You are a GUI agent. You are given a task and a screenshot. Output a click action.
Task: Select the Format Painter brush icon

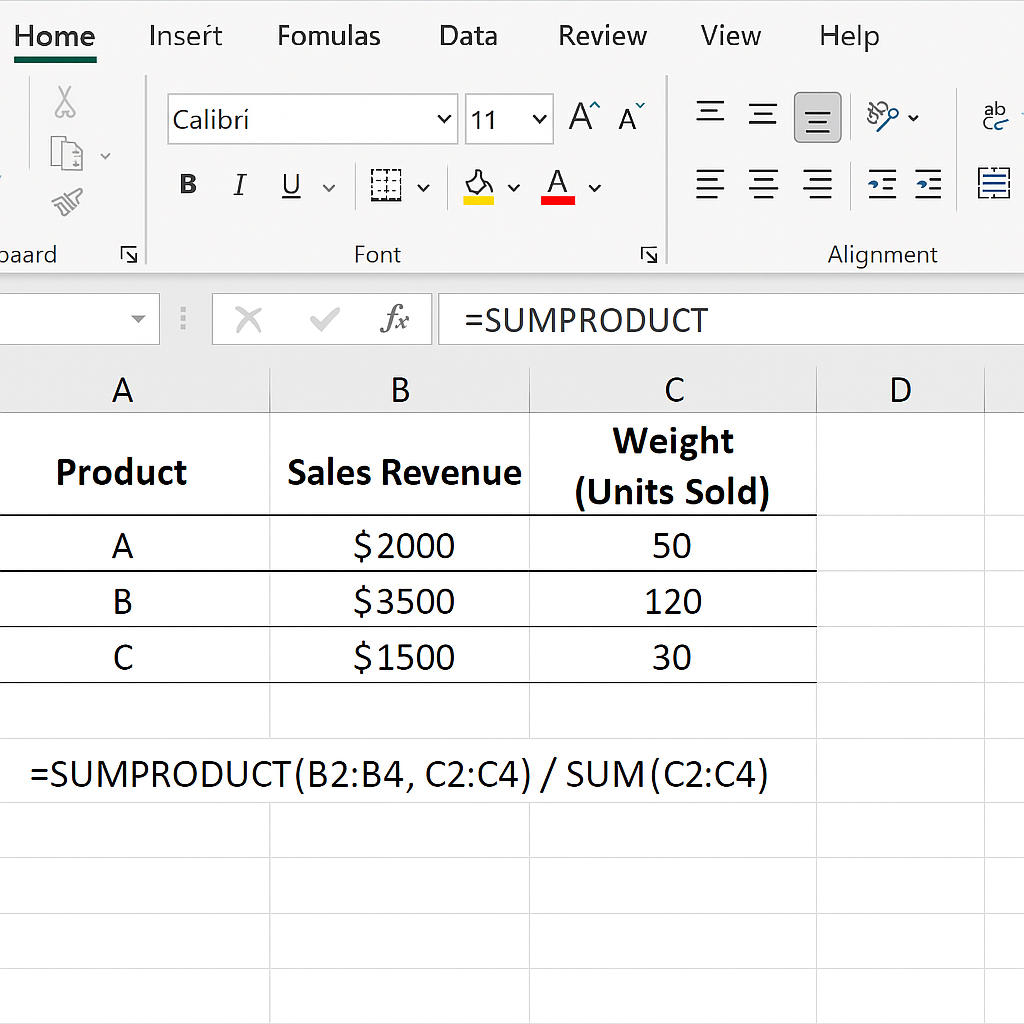(x=67, y=202)
